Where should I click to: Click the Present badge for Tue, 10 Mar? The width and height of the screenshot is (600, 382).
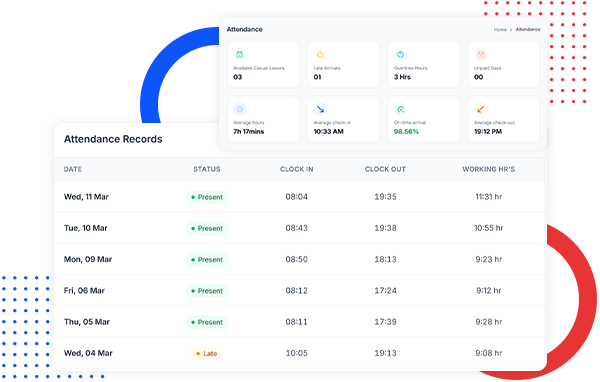207,229
